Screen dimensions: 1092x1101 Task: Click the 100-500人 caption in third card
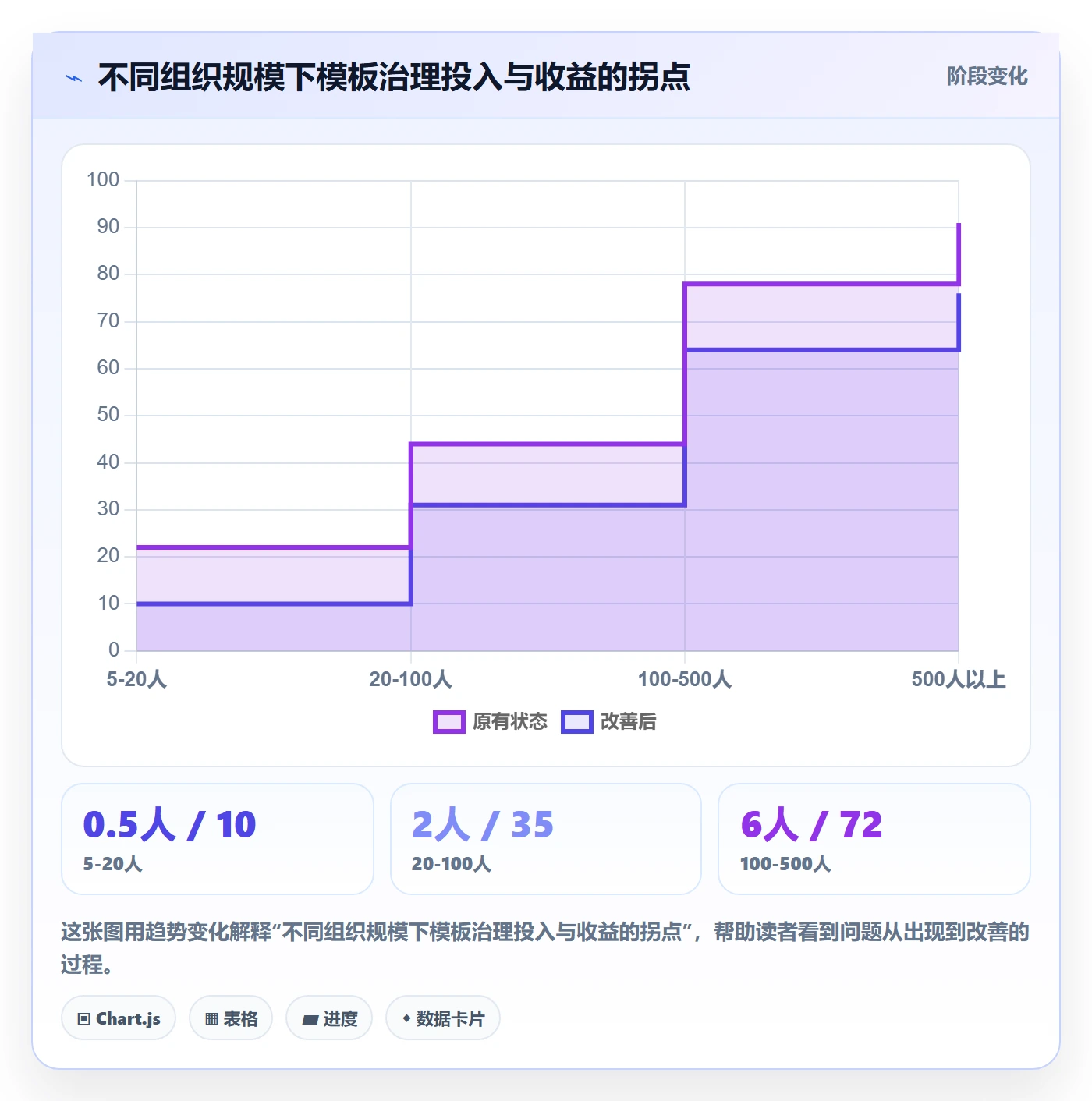click(x=785, y=864)
